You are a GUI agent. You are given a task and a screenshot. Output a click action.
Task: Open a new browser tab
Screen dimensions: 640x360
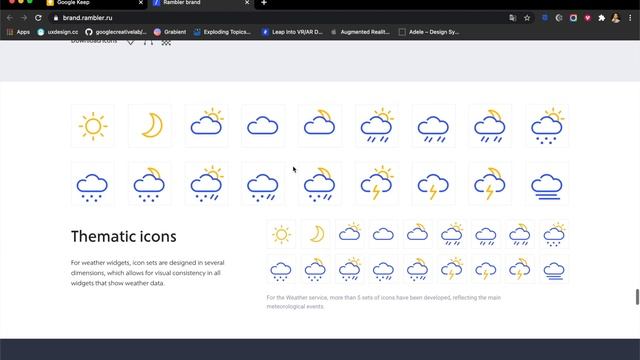[264, 3]
